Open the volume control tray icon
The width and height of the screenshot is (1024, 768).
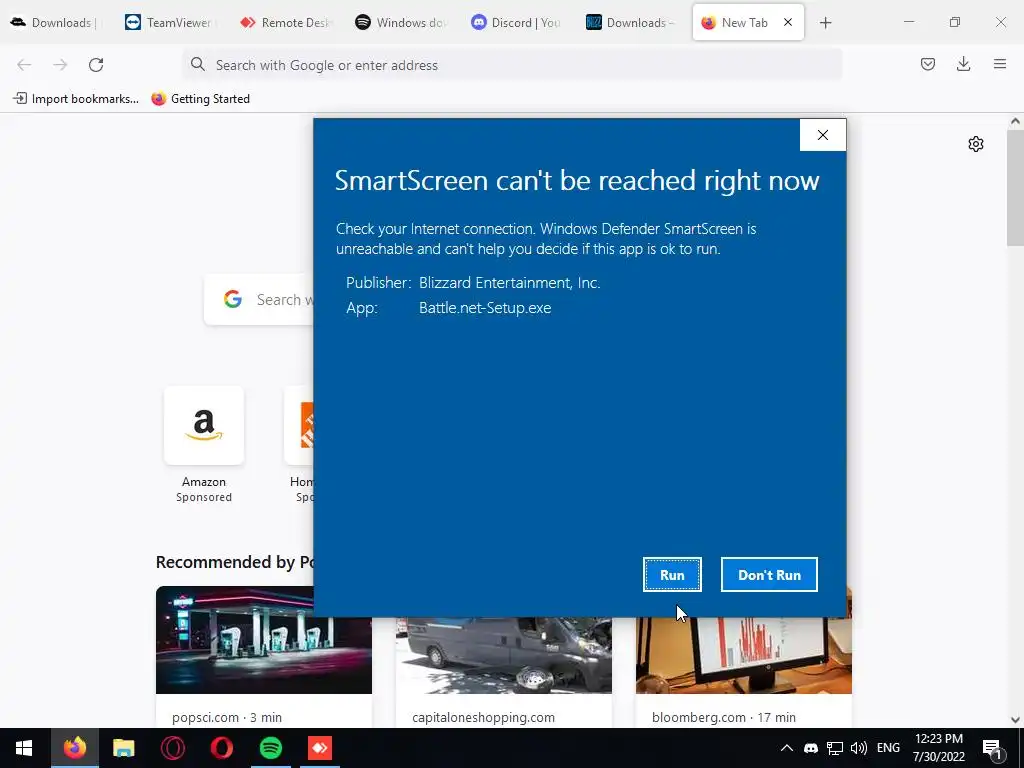(x=859, y=748)
